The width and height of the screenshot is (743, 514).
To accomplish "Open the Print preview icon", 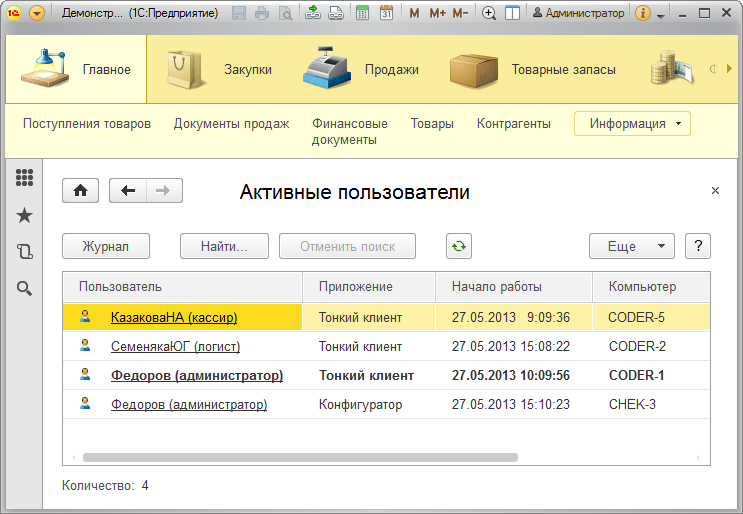I will point(285,13).
